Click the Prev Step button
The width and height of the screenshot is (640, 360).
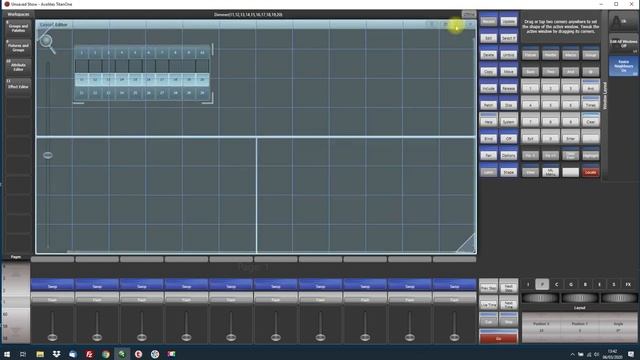(x=488, y=287)
